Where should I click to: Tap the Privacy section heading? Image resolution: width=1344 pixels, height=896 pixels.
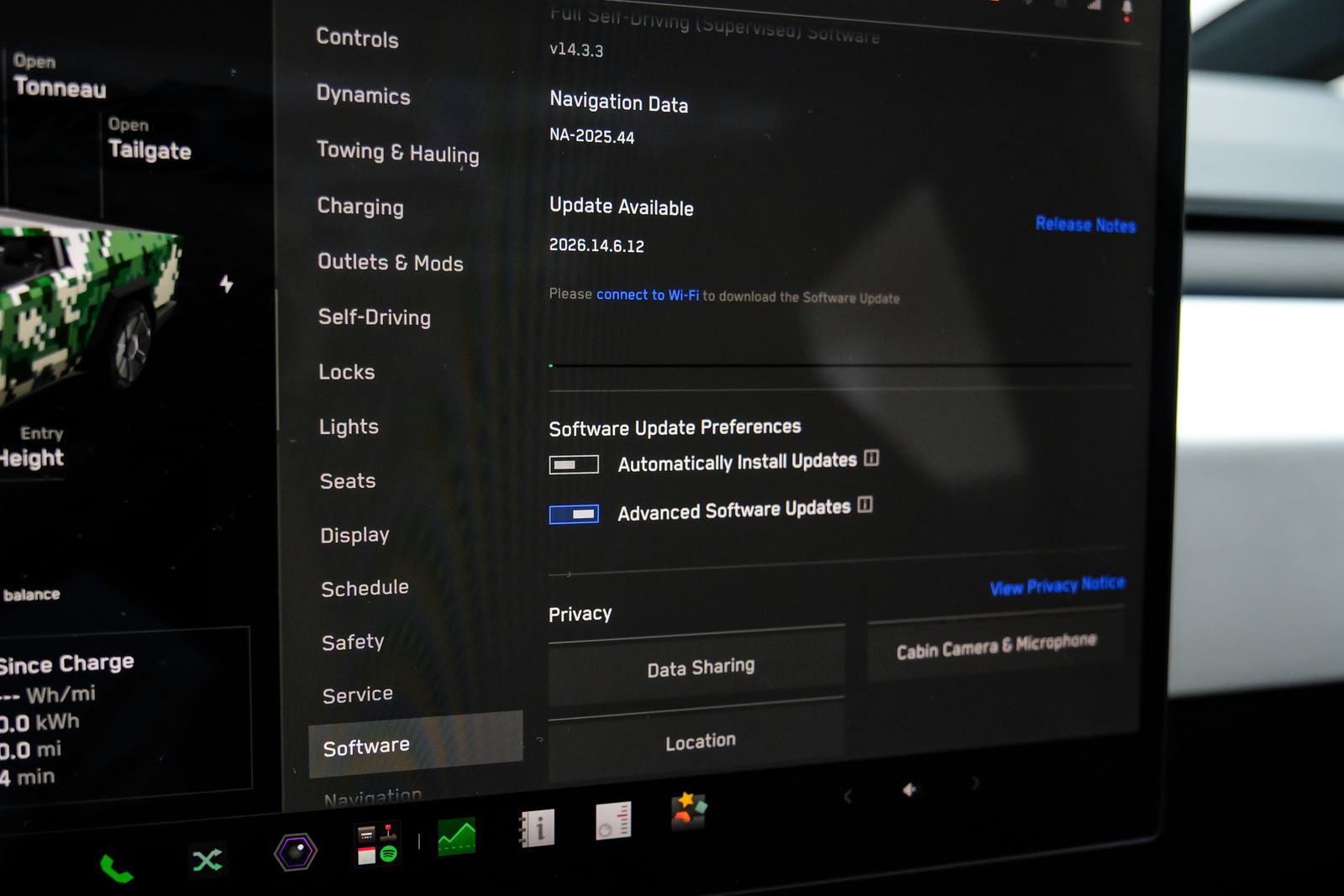click(x=580, y=614)
